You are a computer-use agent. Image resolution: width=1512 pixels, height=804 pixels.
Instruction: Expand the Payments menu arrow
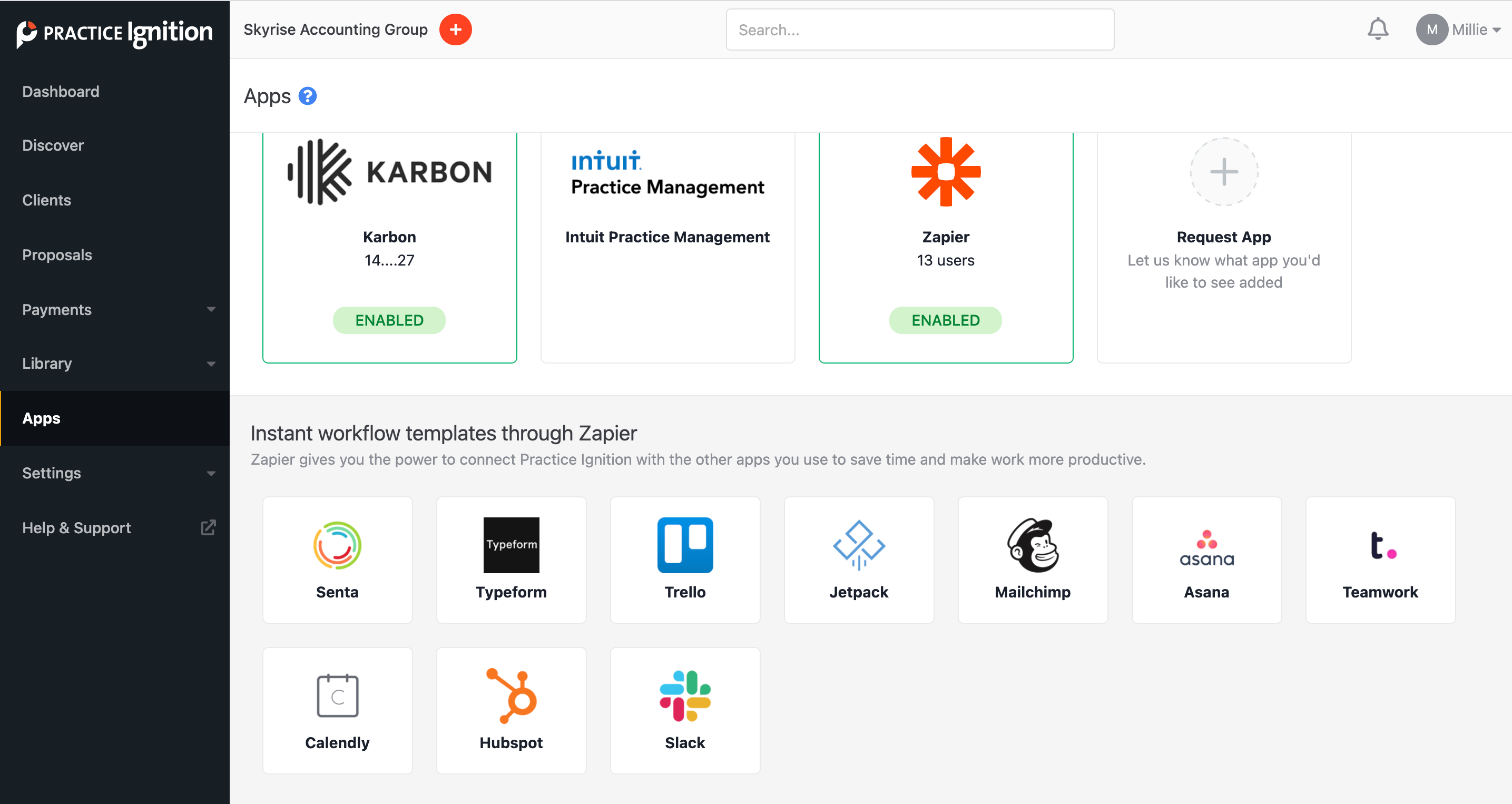pyautogui.click(x=211, y=309)
